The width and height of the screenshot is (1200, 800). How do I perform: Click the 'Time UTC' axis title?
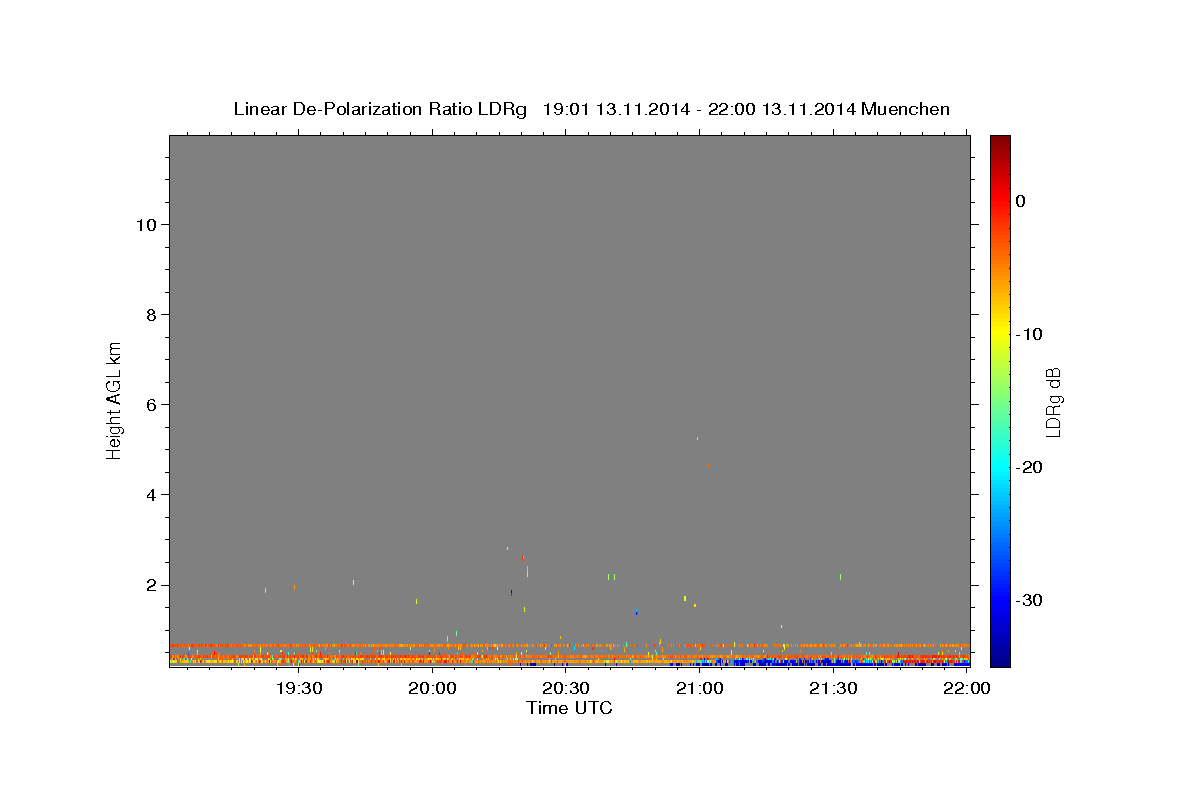pyautogui.click(x=569, y=708)
